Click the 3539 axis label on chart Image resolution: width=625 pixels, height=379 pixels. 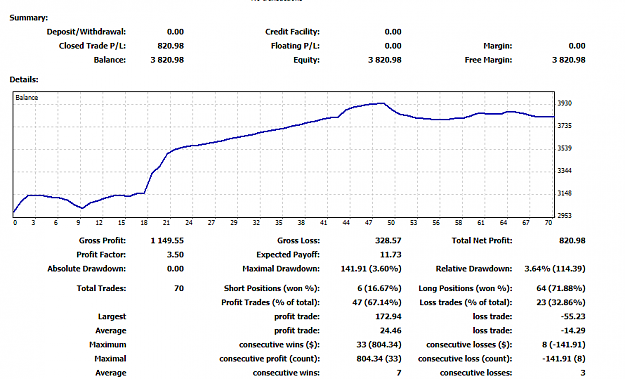coord(564,148)
